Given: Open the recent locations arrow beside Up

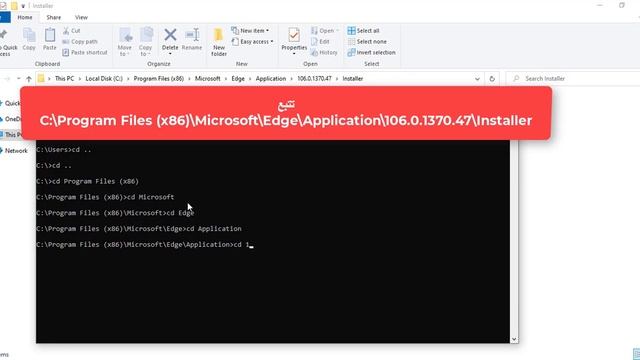Looking at the screenshot, I should (18, 78).
